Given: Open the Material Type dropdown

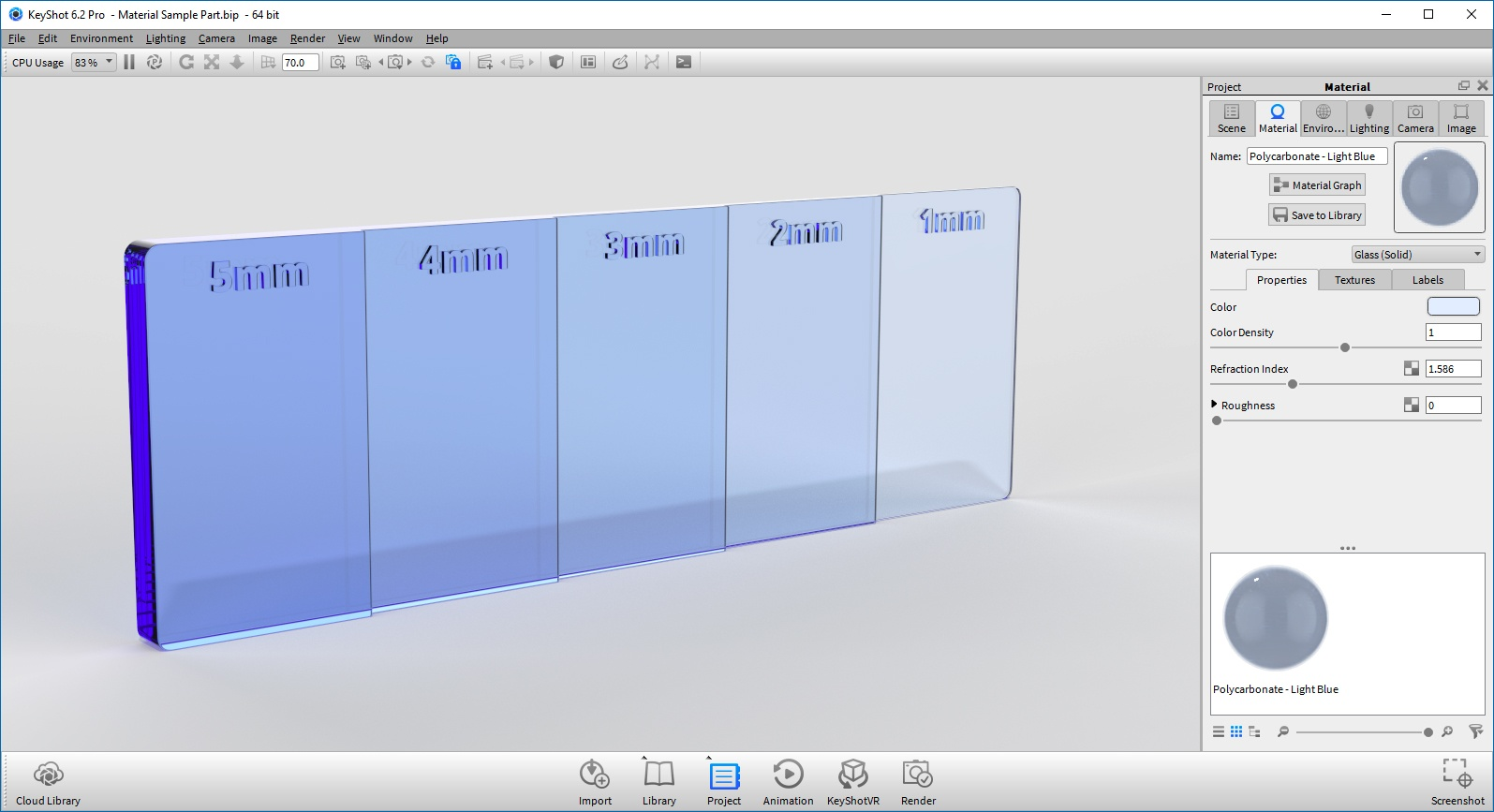Looking at the screenshot, I should pos(1418,255).
